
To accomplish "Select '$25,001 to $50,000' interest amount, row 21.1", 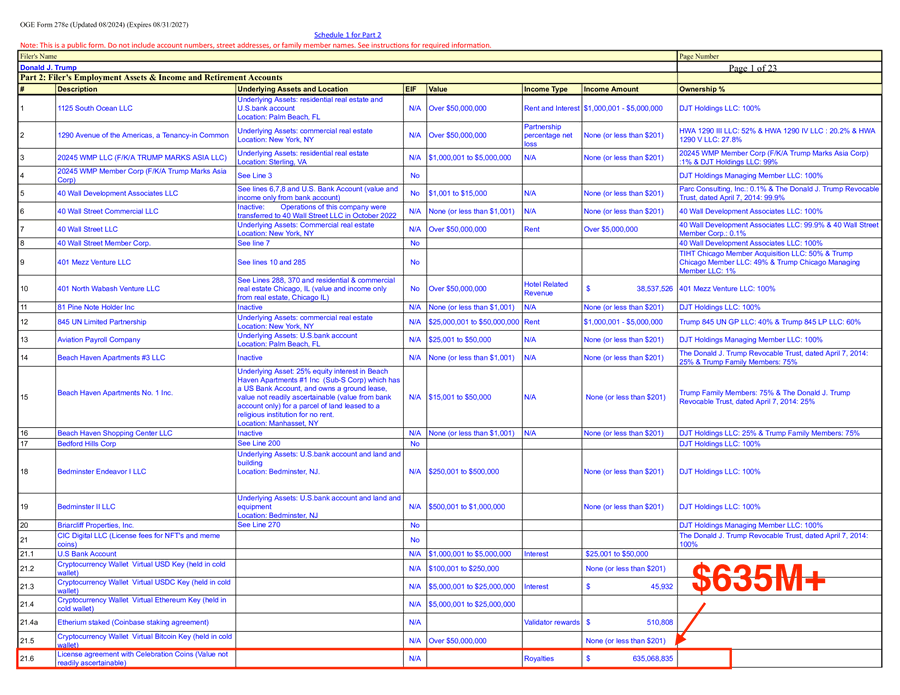I will pyautogui.click(x=616, y=554).
